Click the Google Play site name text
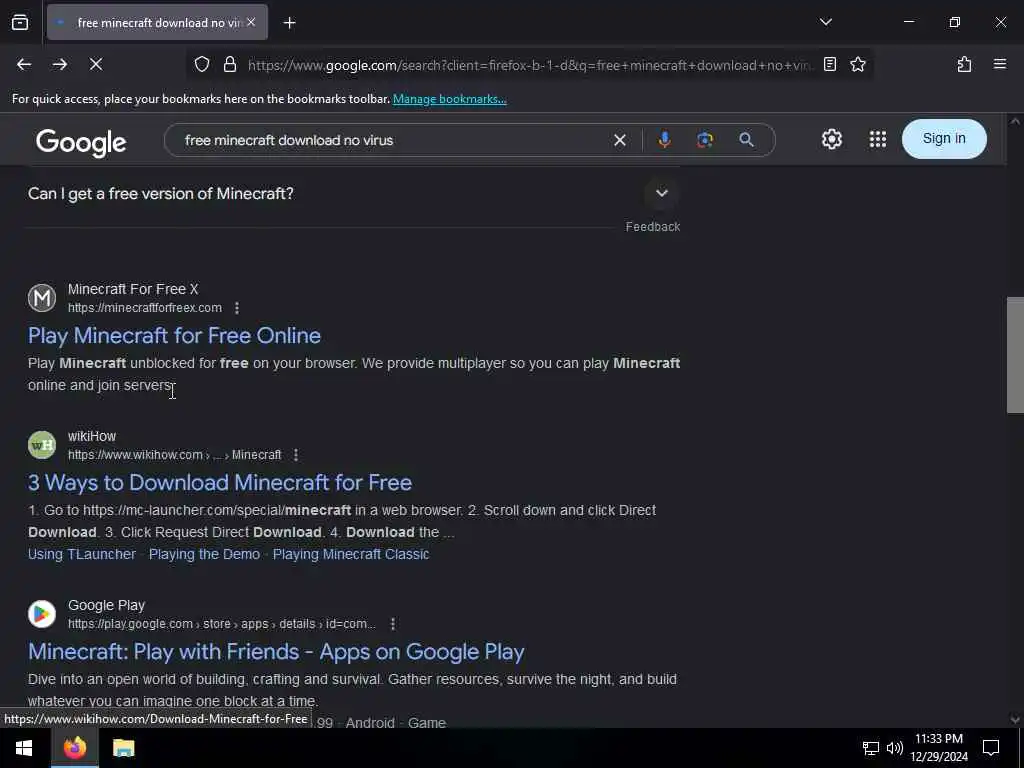 point(106,605)
